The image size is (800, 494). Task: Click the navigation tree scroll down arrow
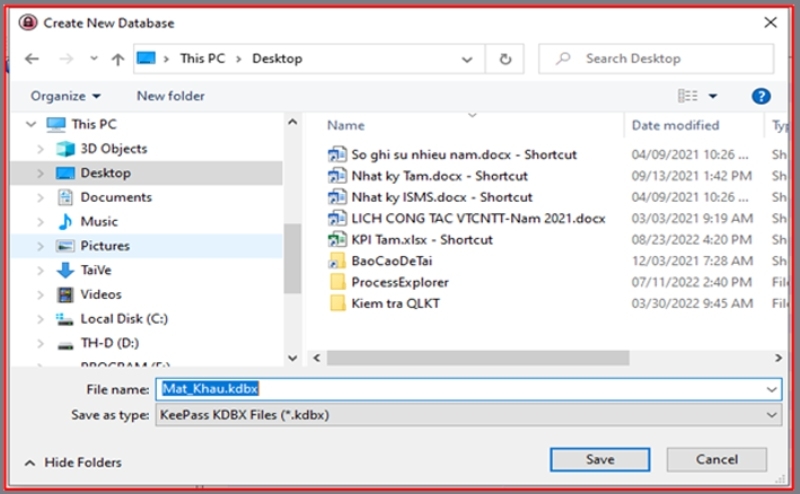pos(292,358)
